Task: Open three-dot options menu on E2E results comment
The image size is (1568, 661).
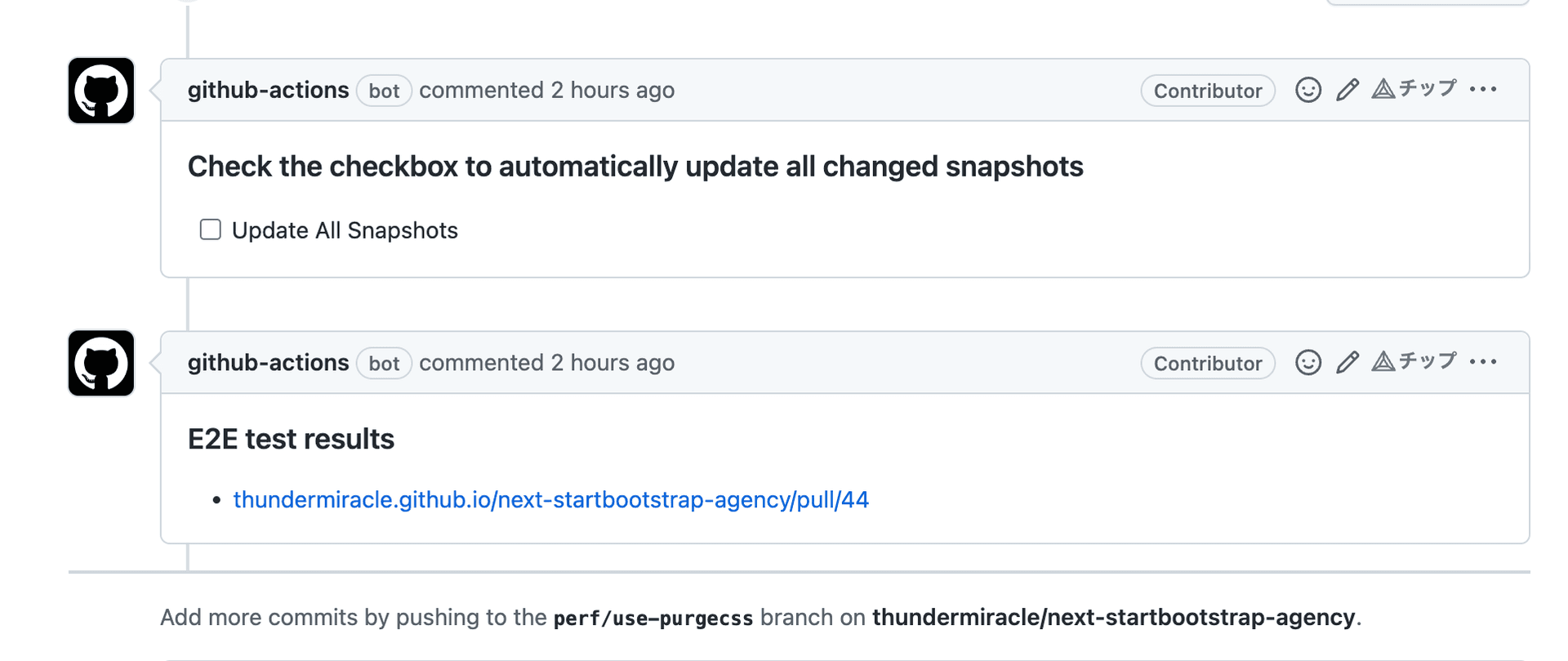Action: (x=1482, y=361)
